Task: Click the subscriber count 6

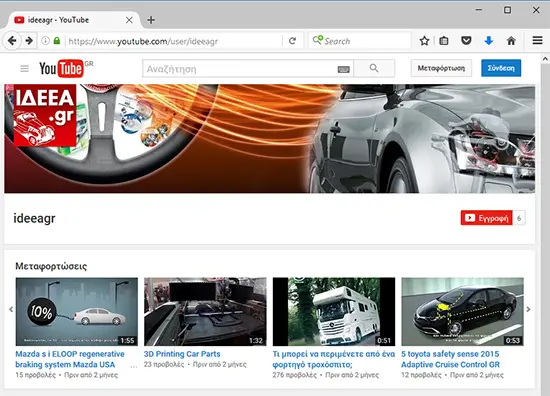Action: 519,218
